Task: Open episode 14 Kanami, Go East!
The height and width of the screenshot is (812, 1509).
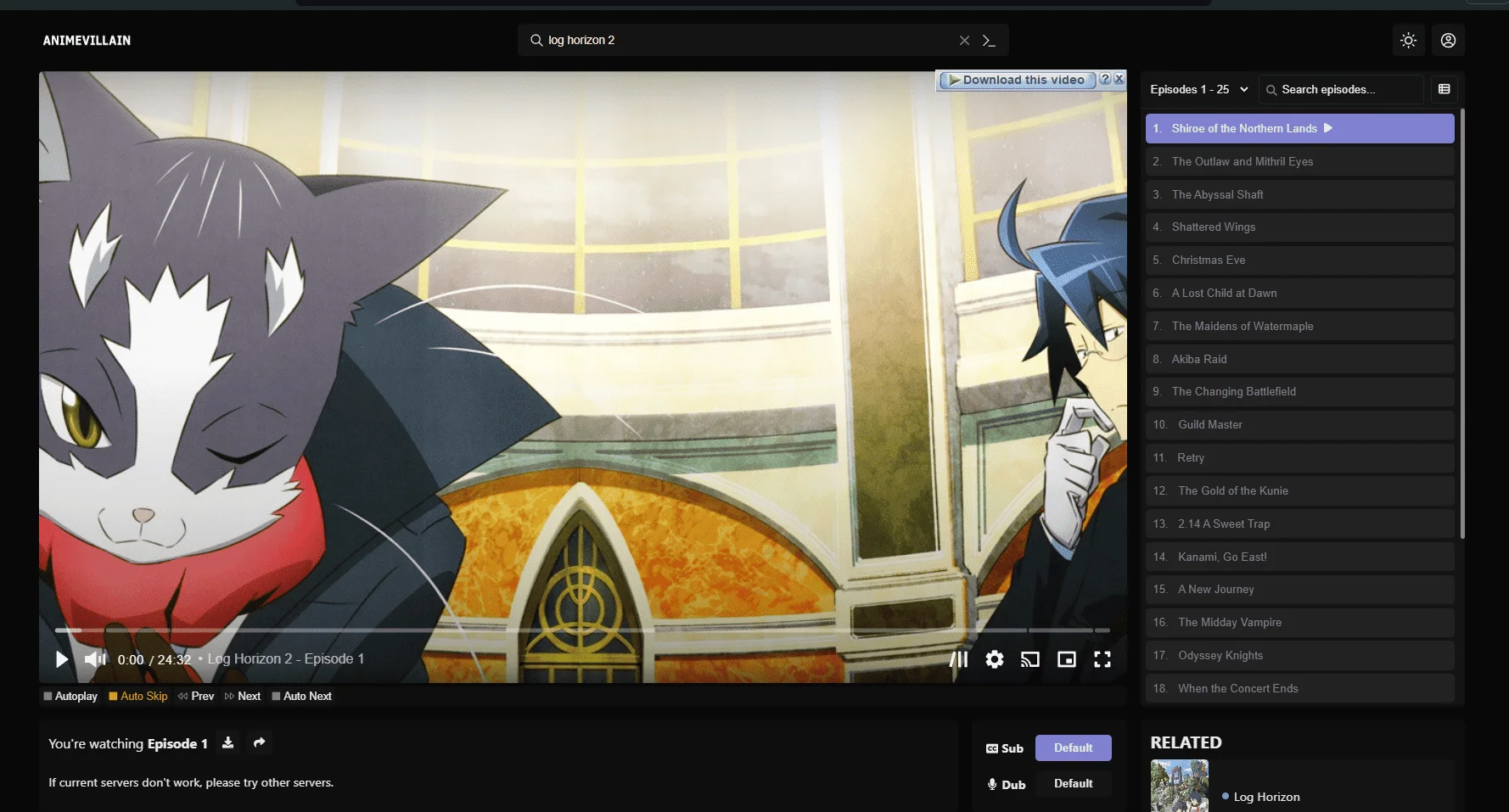Action: pos(1299,557)
